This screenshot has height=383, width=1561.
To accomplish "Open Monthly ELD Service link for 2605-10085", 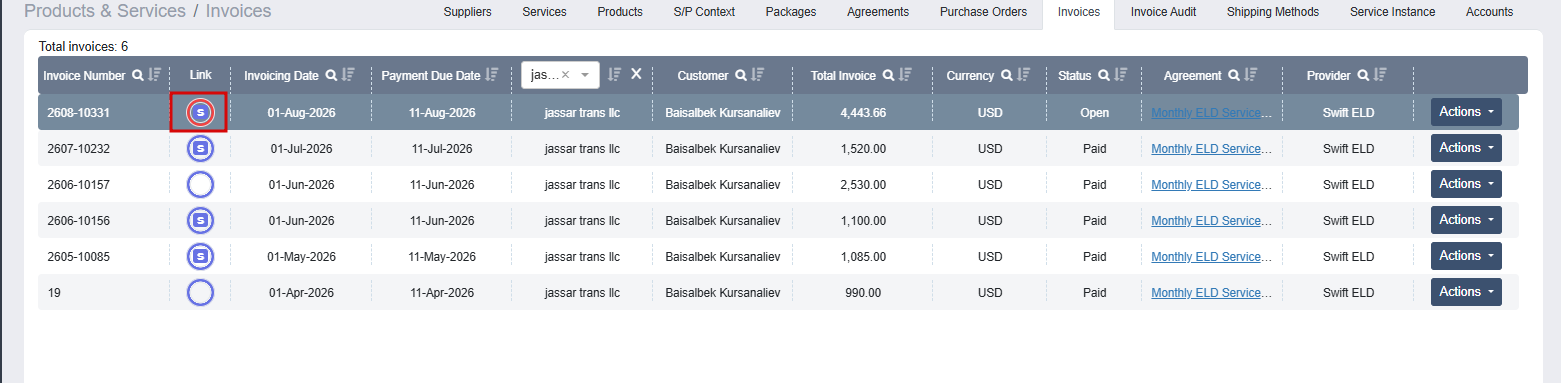I will coord(1211,257).
